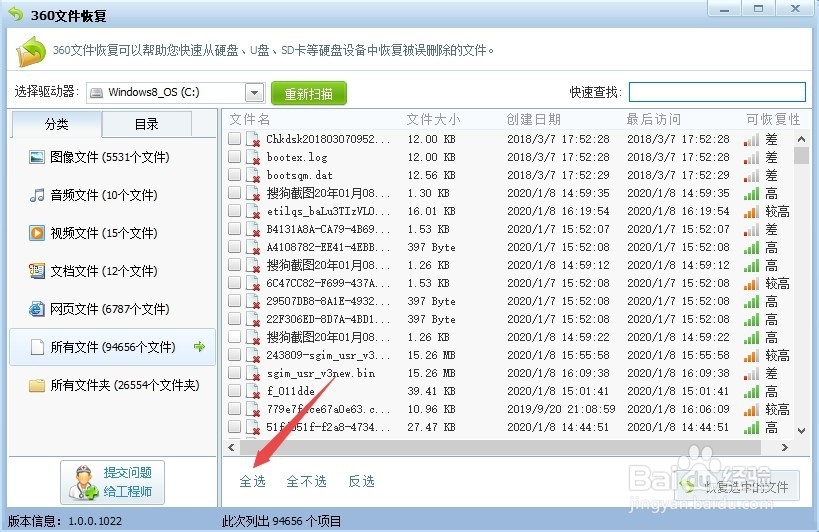The width and height of the screenshot is (819, 532).
Task: Click recoverability bars of f_011dde row
Action: tap(751, 392)
